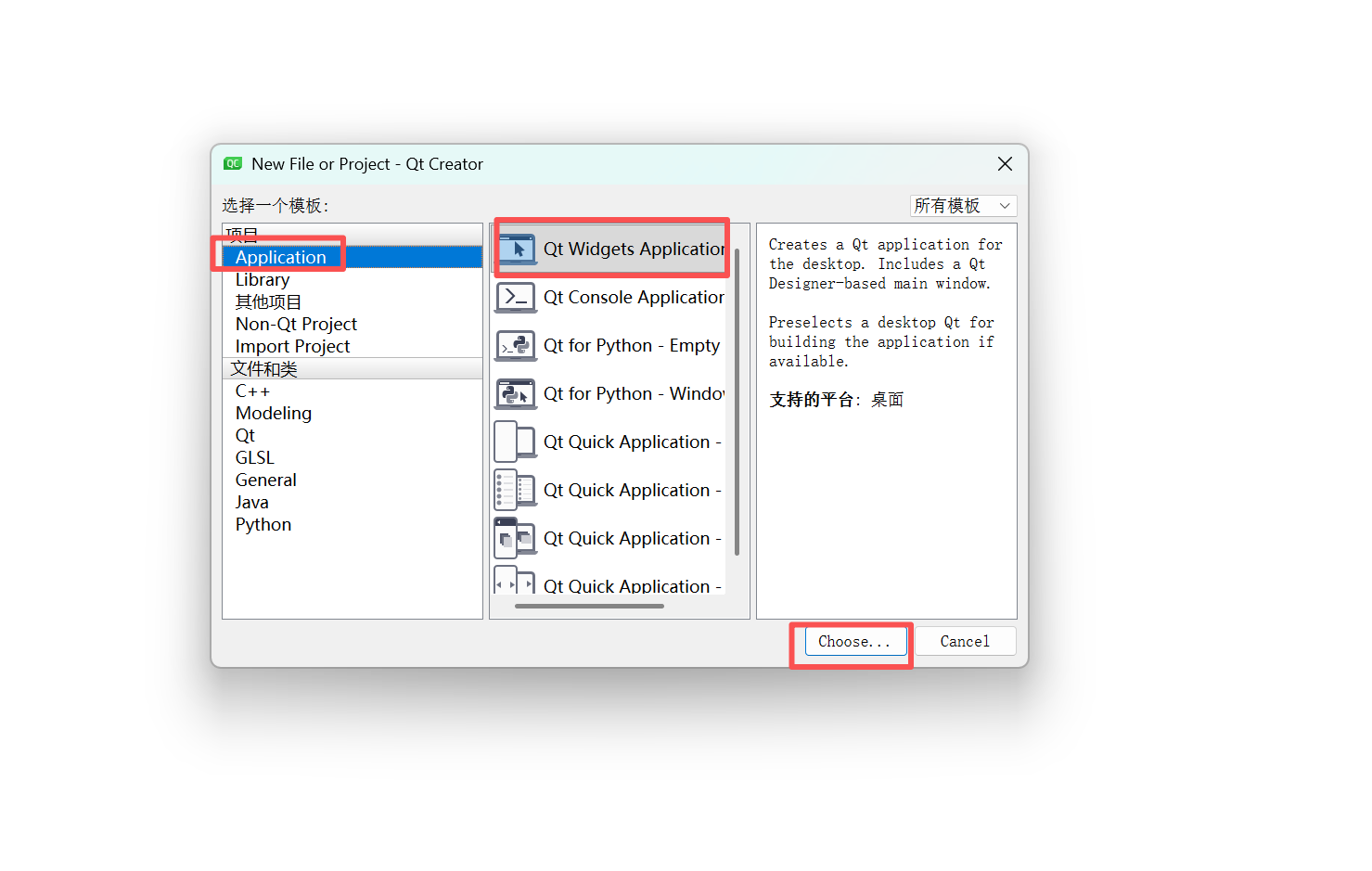Select the Non-Qt Project category

coord(353,324)
